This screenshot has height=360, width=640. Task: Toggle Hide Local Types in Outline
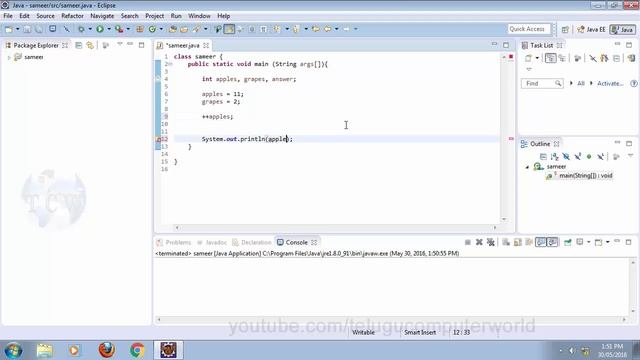point(600,157)
